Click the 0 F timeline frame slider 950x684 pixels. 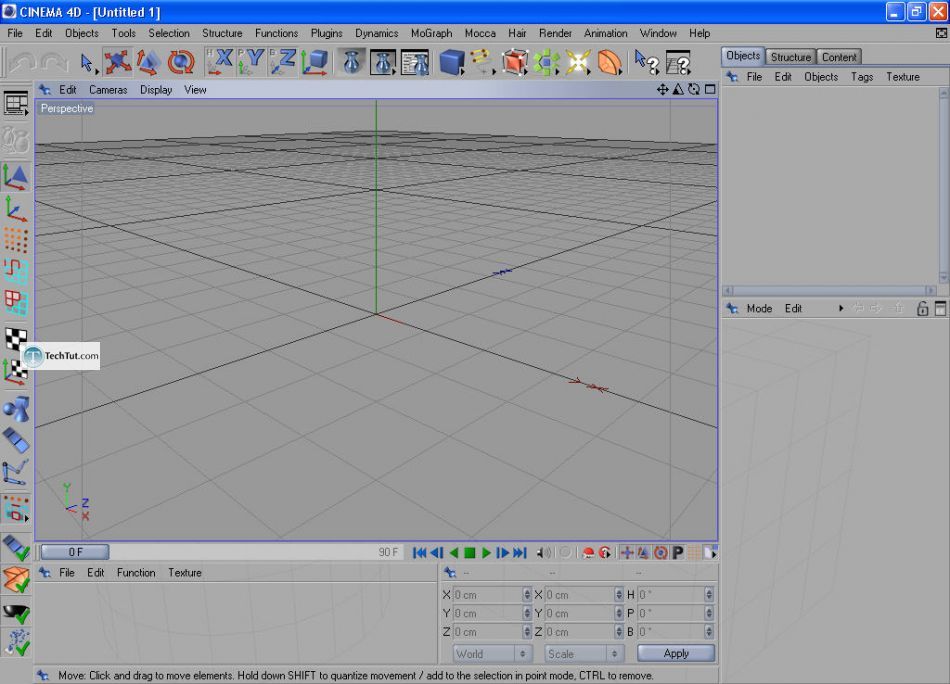75,552
